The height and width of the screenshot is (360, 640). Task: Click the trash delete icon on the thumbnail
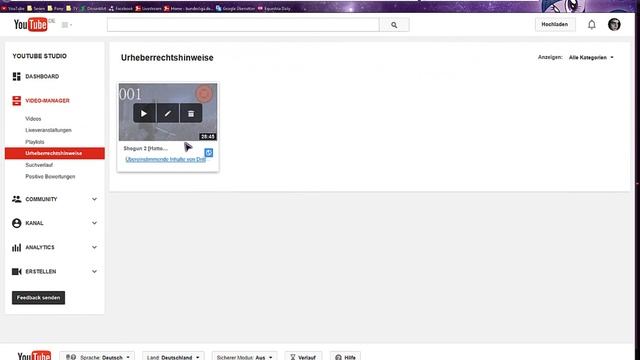click(x=191, y=113)
